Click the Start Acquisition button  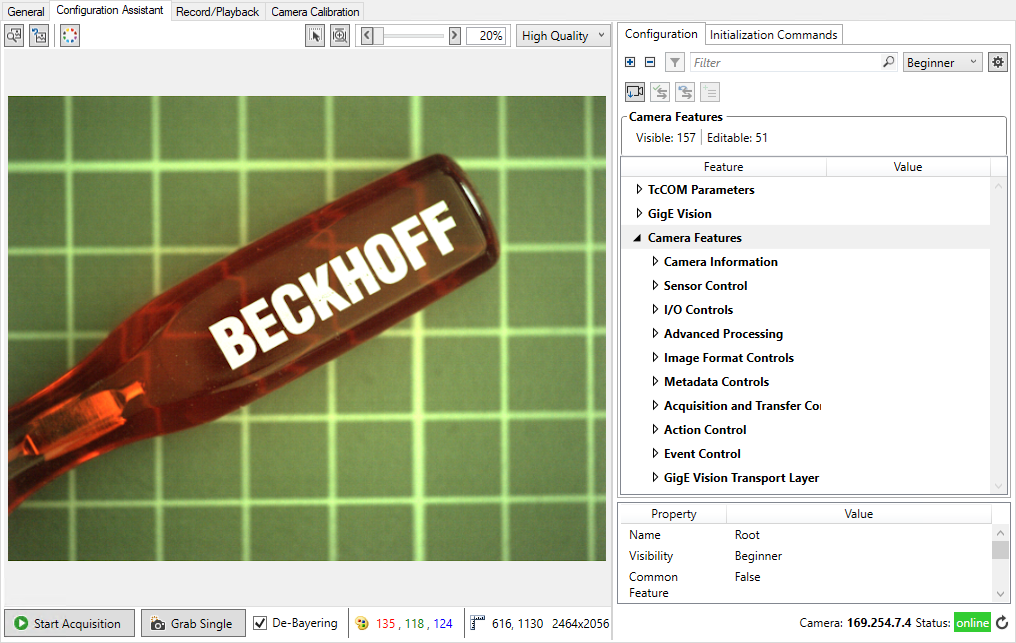click(x=69, y=623)
